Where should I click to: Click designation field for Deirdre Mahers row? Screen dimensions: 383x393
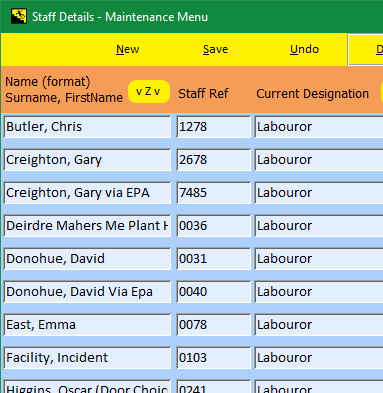(x=319, y=226)
